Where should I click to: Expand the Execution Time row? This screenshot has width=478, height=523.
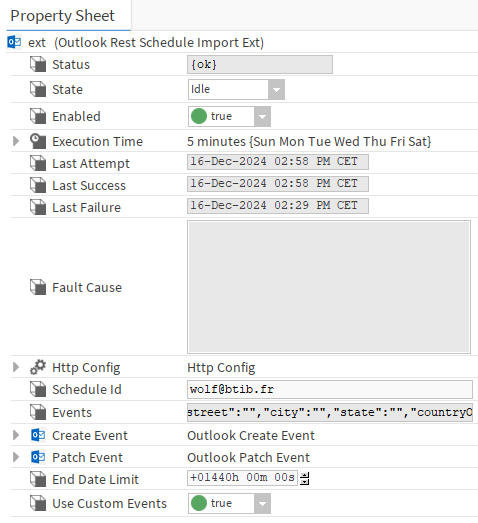(x=16, y=141)
